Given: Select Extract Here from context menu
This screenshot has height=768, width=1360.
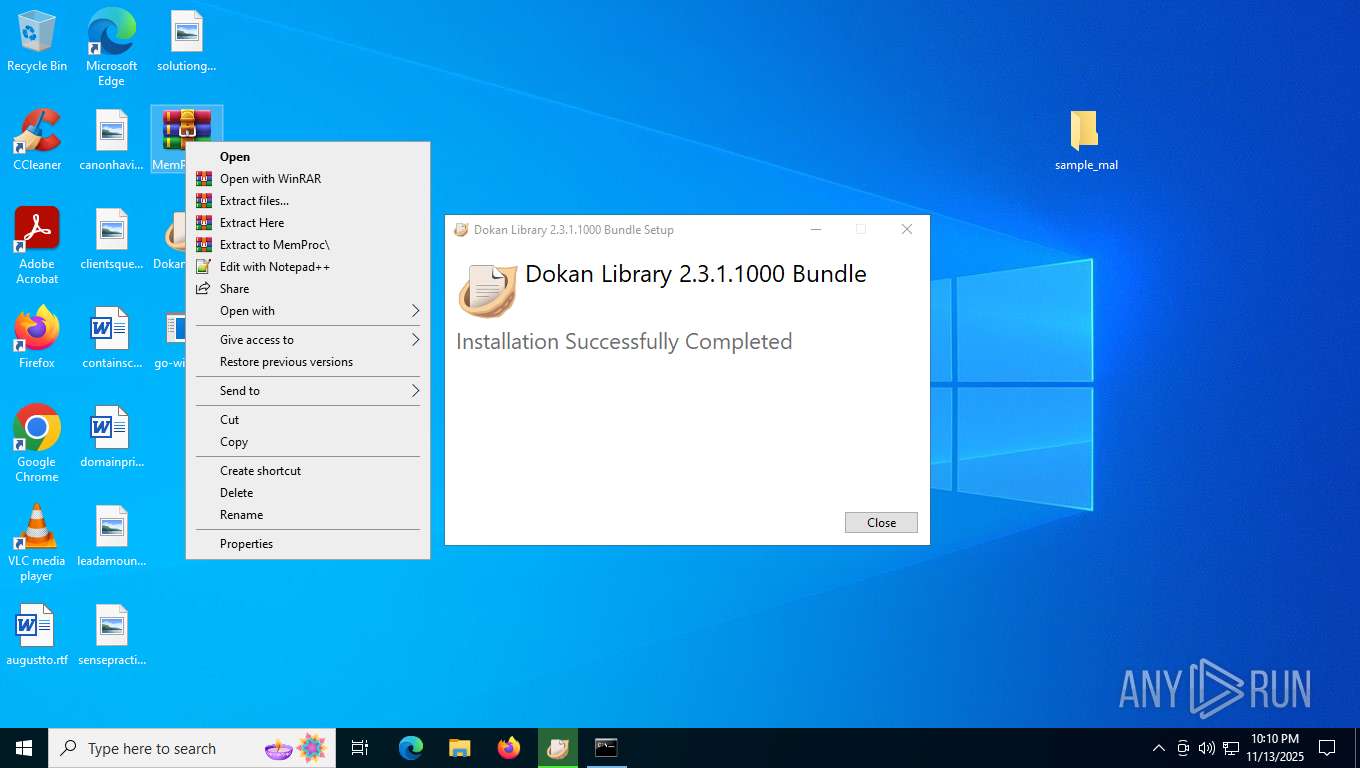Looking at the screenshot, I should (x=308, y=223).
